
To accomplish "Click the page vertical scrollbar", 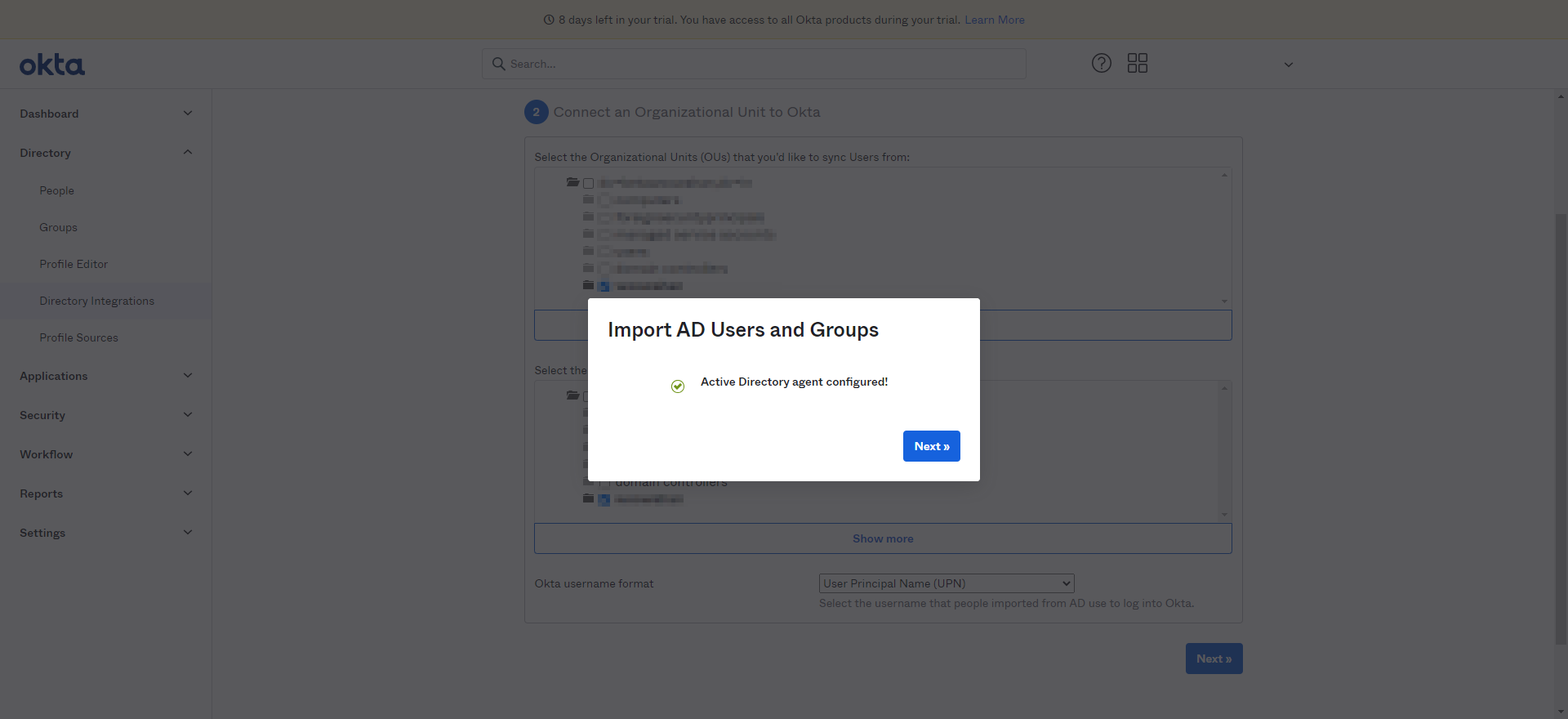I will coord(1561,429).
